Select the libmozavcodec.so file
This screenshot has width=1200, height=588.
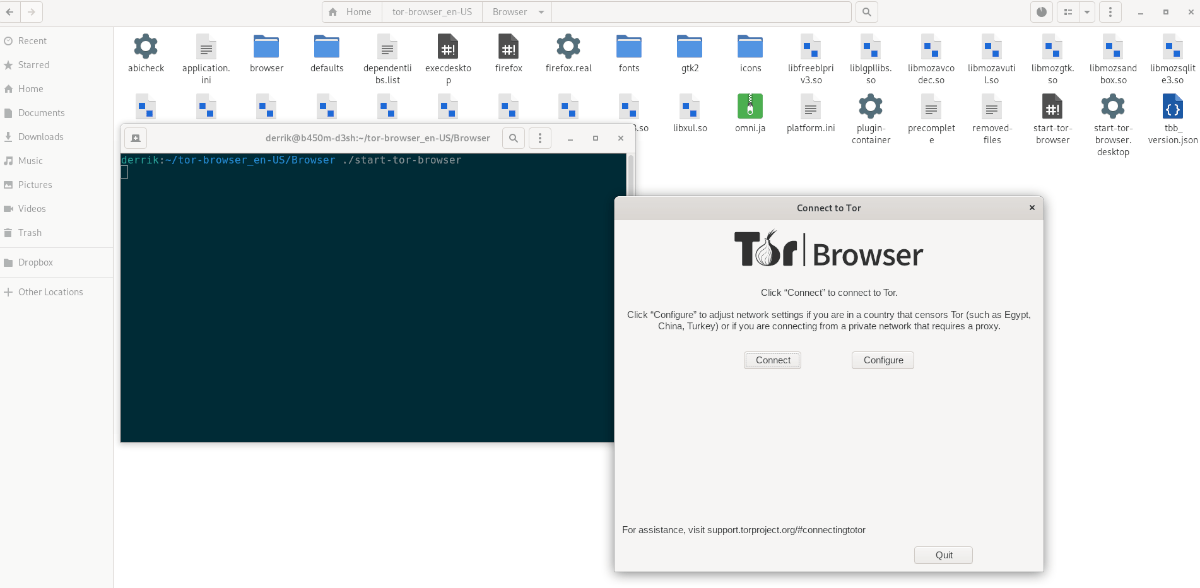(931, 46)
